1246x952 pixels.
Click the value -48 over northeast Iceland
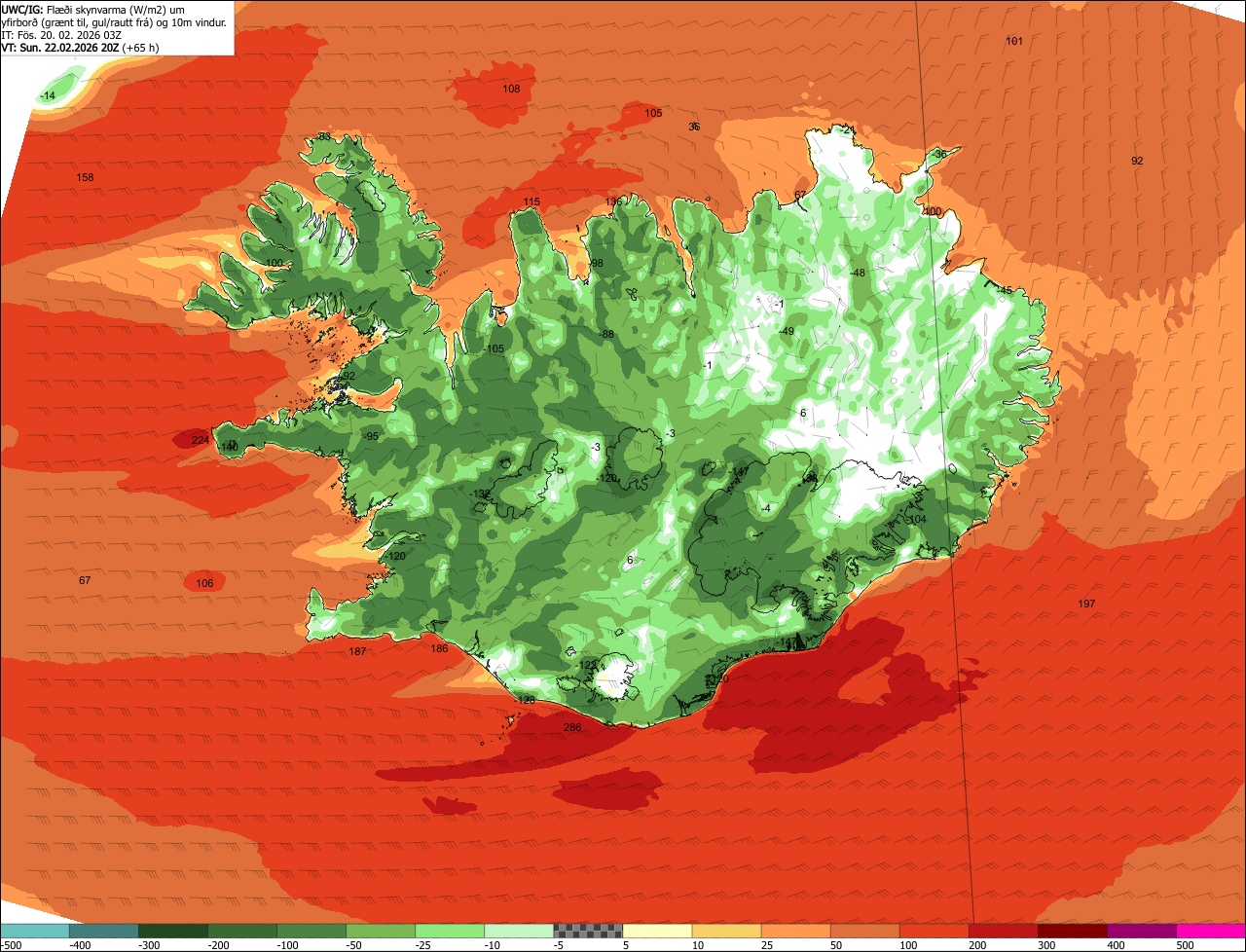point(858,273)
